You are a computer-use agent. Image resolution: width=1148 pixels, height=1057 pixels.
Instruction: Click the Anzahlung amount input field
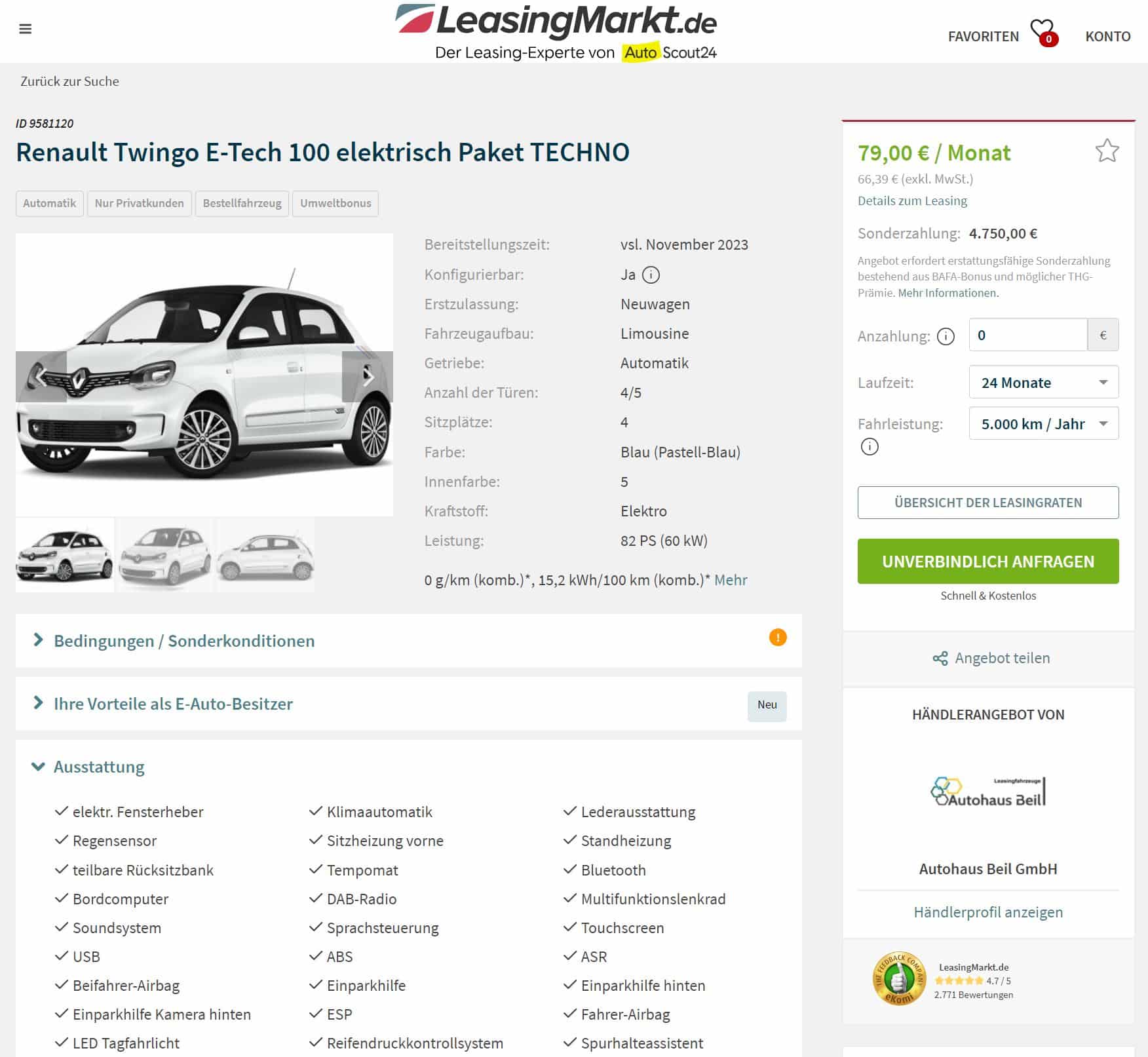pos(1027,335)
